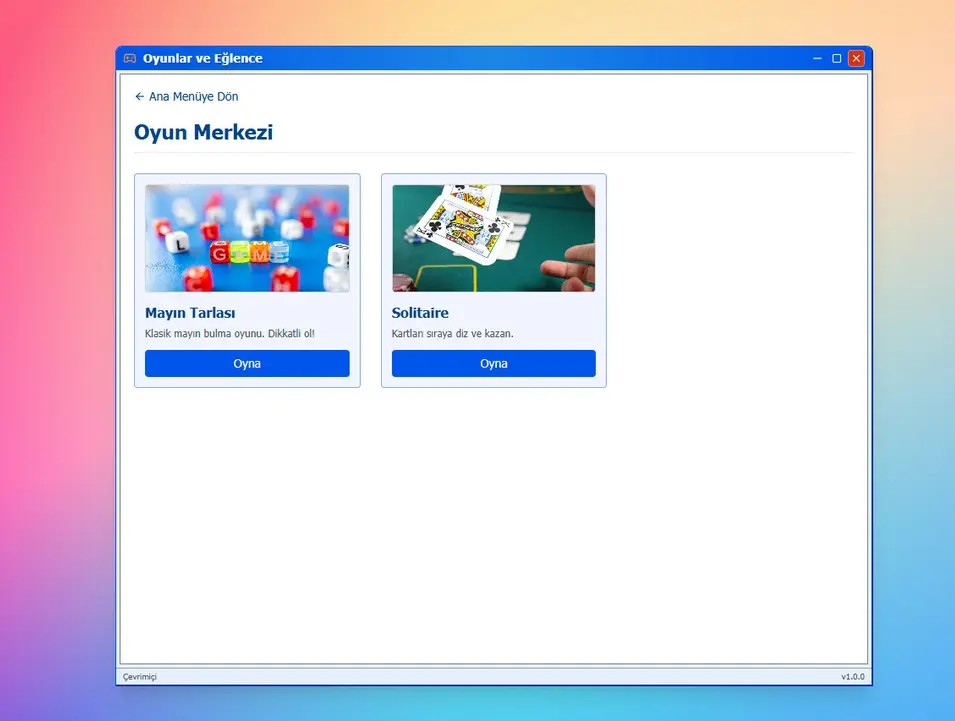Close the window with the red X
955x721 pixels.
(856, 58)
